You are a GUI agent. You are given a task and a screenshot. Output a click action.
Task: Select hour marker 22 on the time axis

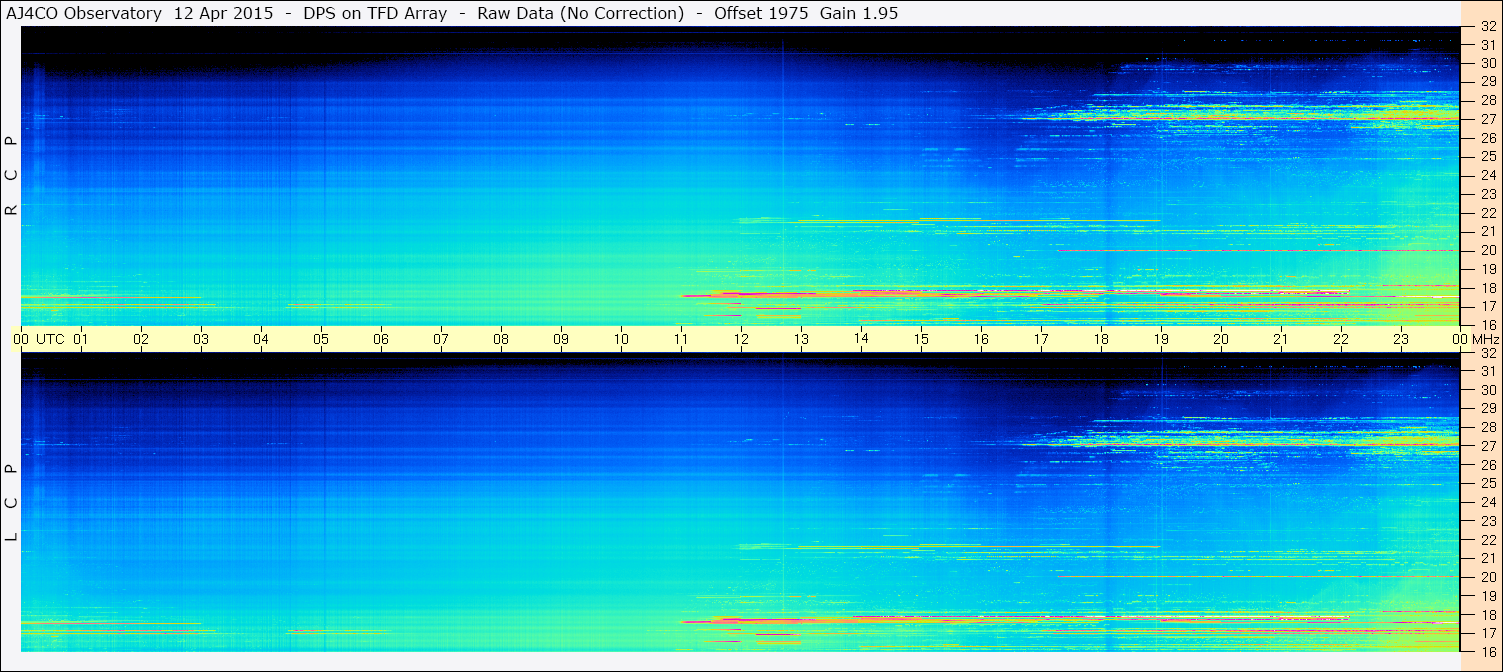[x=1341, y=339]
